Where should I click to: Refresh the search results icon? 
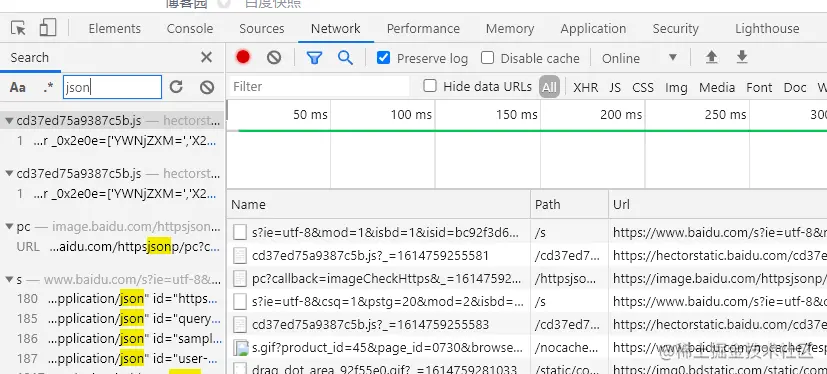click(x=176, y=87)
